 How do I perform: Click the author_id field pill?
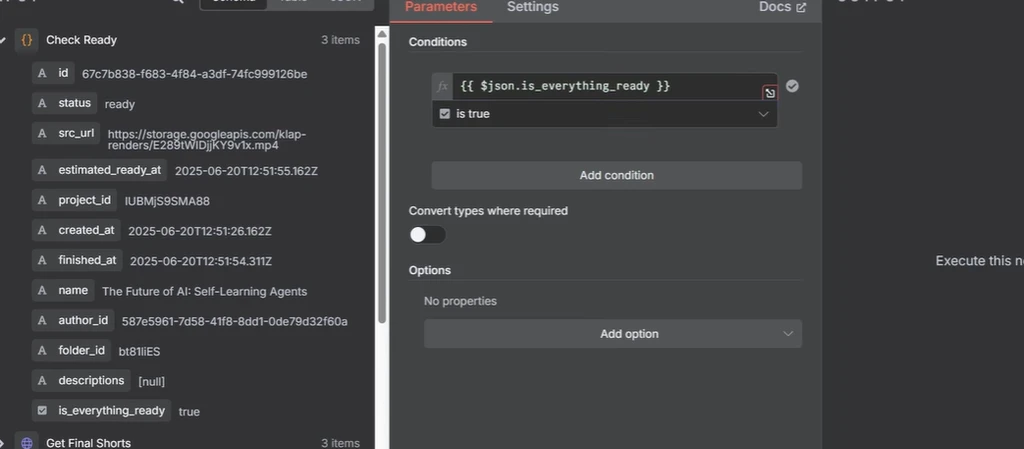[73, 320]
